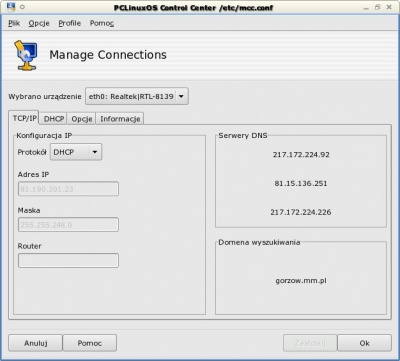Viewport: 400px width, 361px height.
Task: Open the Opcje menu
Action: point(39,23)
